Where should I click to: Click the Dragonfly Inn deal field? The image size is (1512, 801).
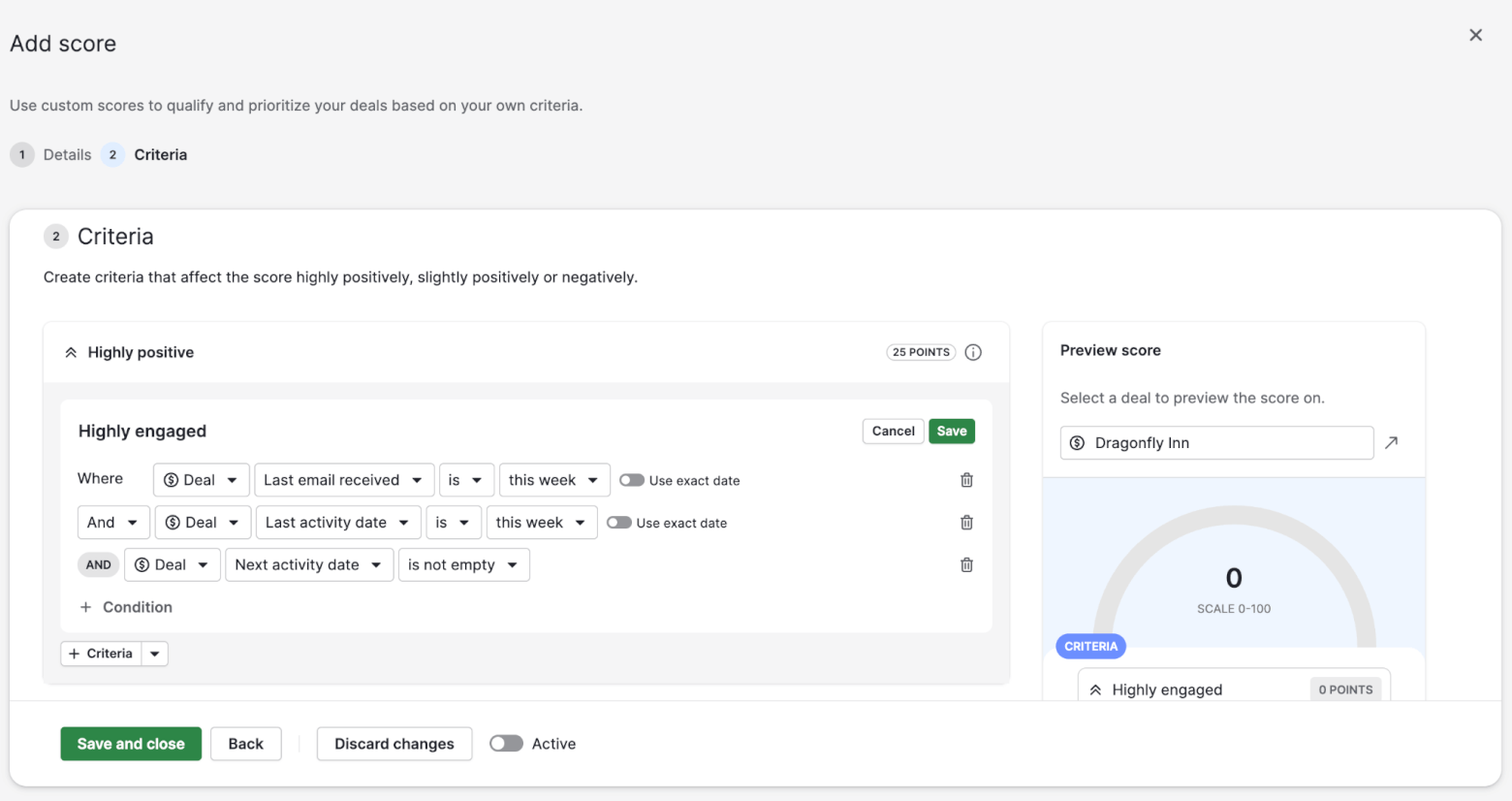[x=1216, y=442]
